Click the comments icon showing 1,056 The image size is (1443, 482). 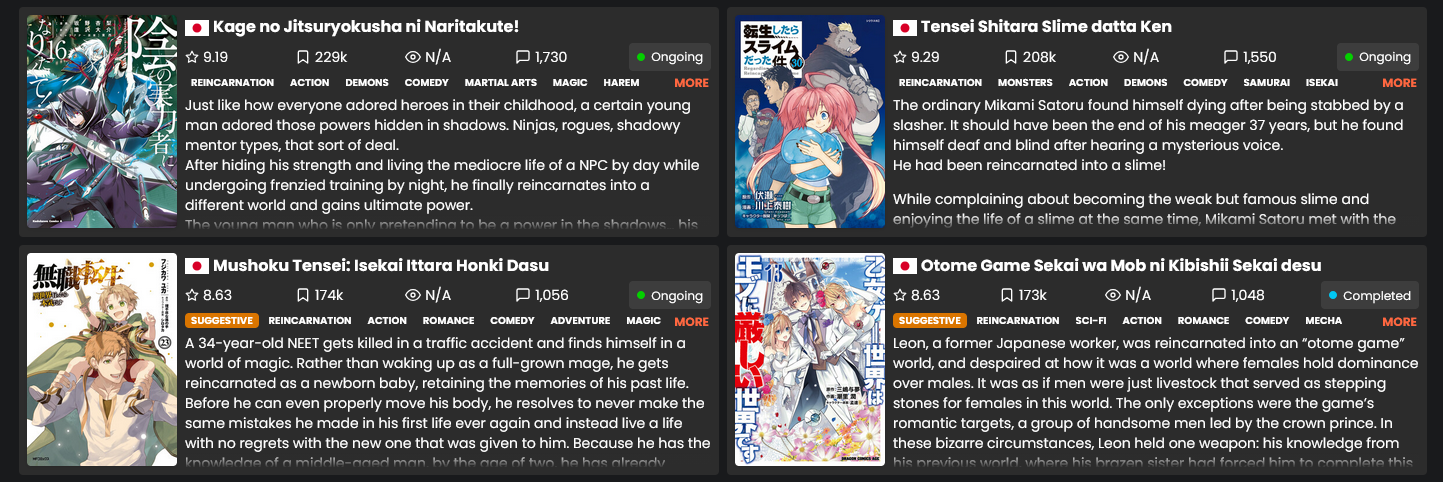click(522, 295)
